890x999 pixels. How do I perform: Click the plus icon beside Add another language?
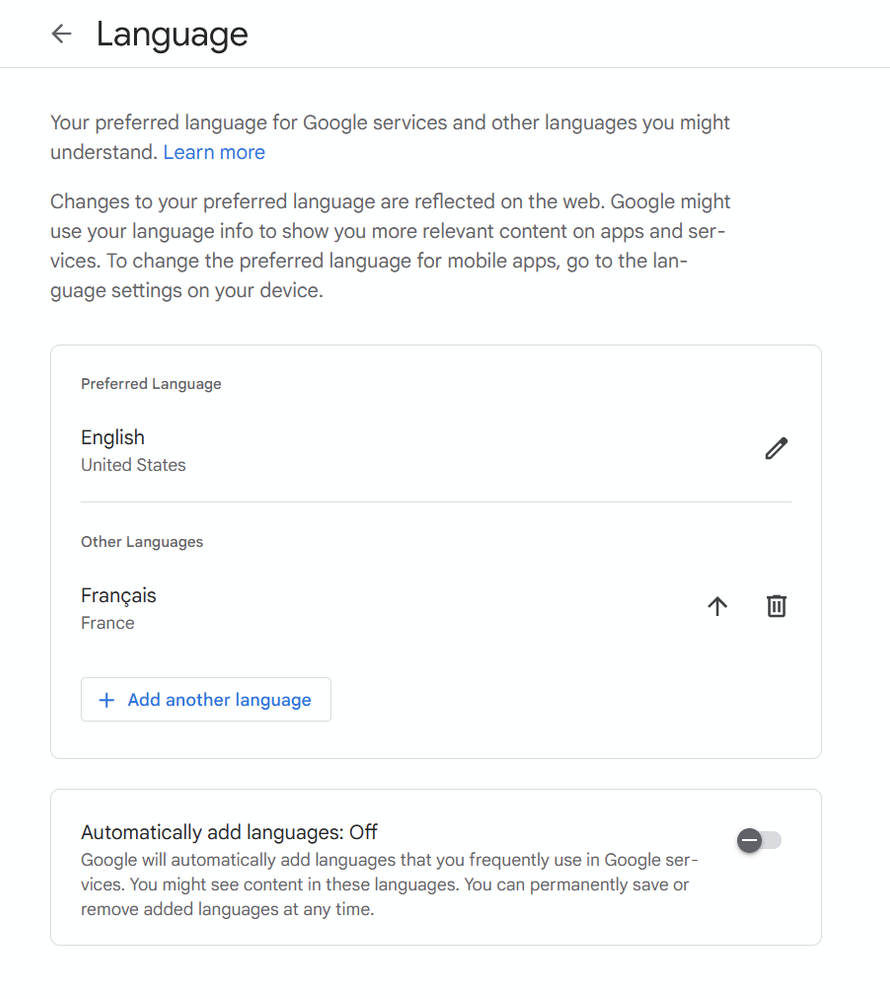[106, 700]
